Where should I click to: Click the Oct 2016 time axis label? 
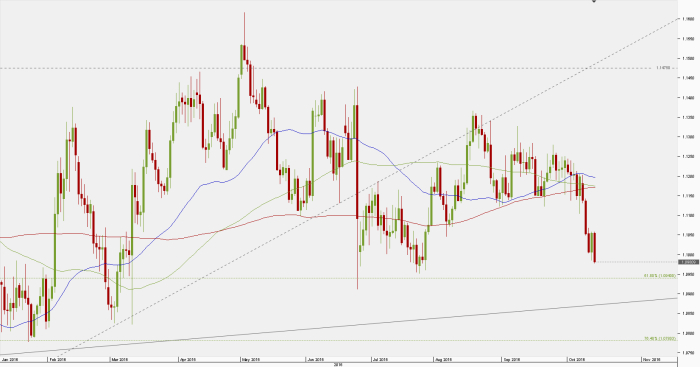(577, 359)
